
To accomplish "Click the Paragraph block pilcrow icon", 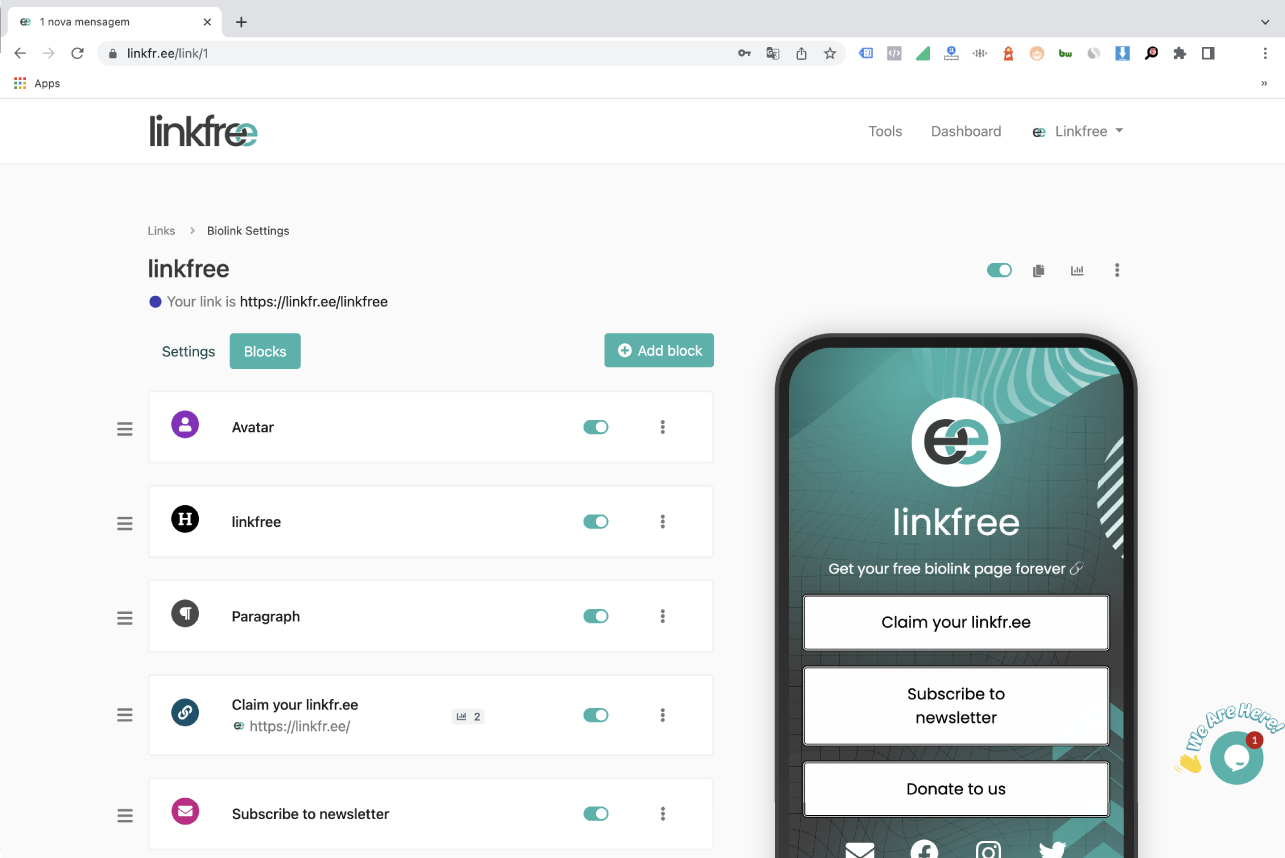I will 185,613.
